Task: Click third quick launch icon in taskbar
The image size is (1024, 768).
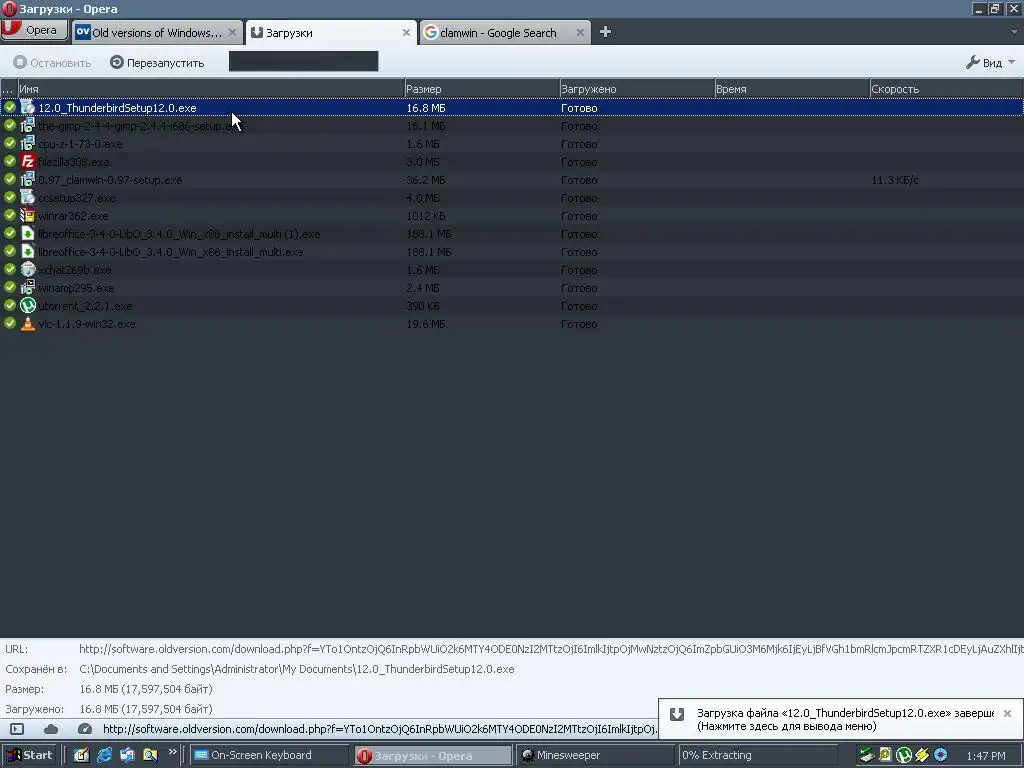Action: click(x=127, y=755)
